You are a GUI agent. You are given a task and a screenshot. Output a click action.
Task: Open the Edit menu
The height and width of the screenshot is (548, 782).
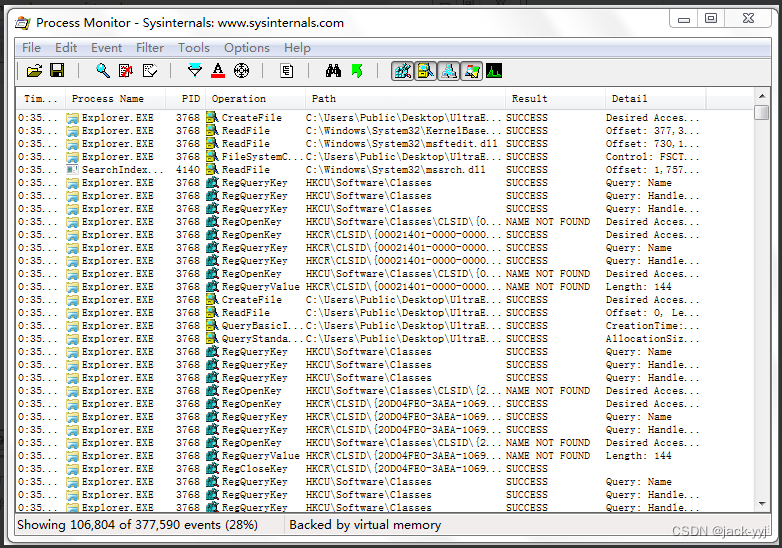(x=66, y=48)
